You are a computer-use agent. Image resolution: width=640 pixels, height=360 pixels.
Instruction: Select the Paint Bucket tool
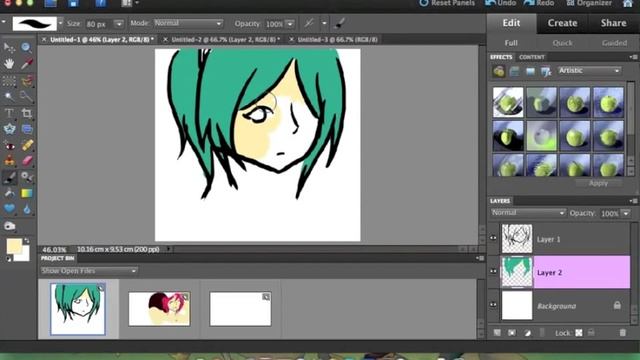9,193
